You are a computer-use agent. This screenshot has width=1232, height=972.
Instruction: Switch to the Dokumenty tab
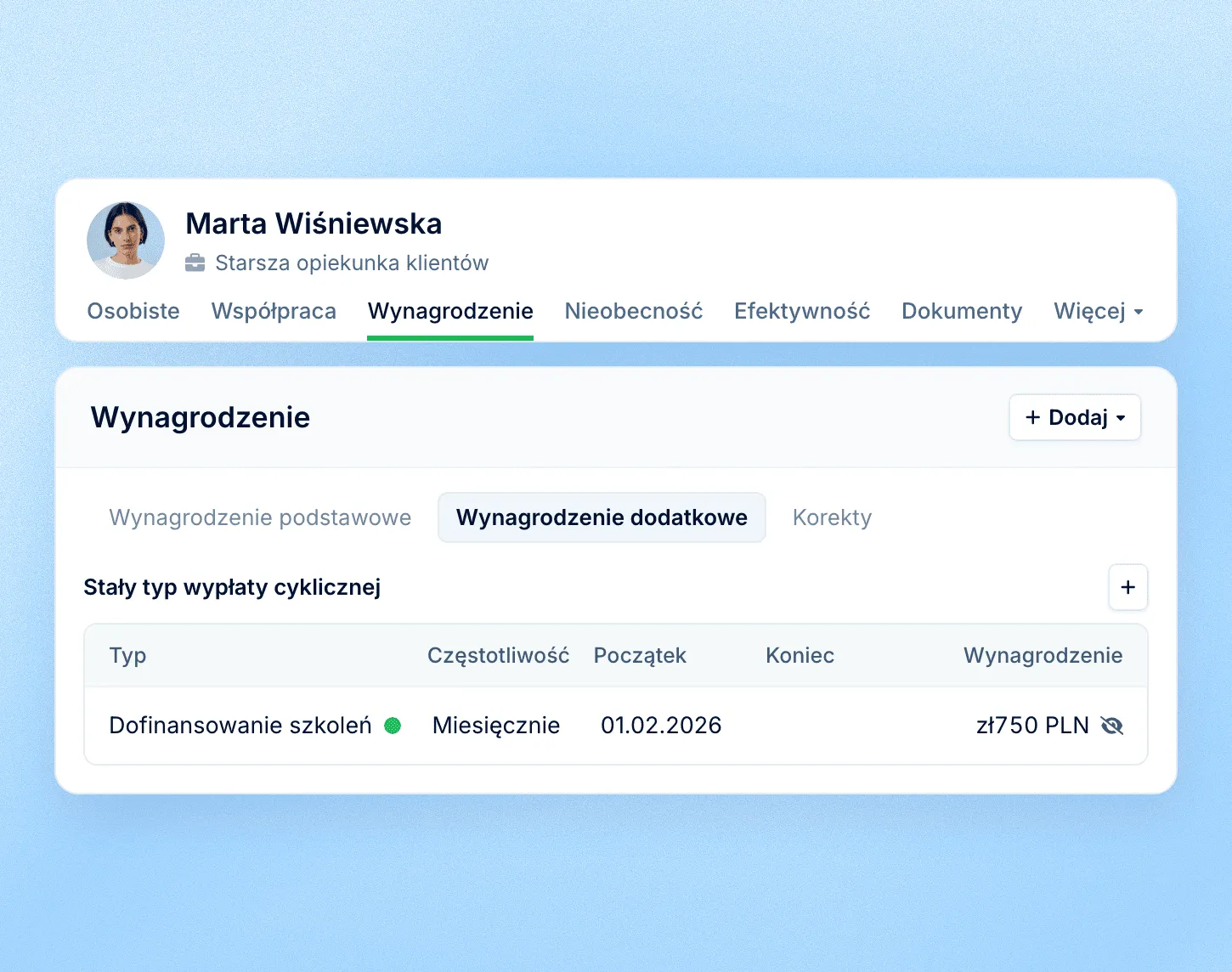pyautogui.click(x=962, y=311)
